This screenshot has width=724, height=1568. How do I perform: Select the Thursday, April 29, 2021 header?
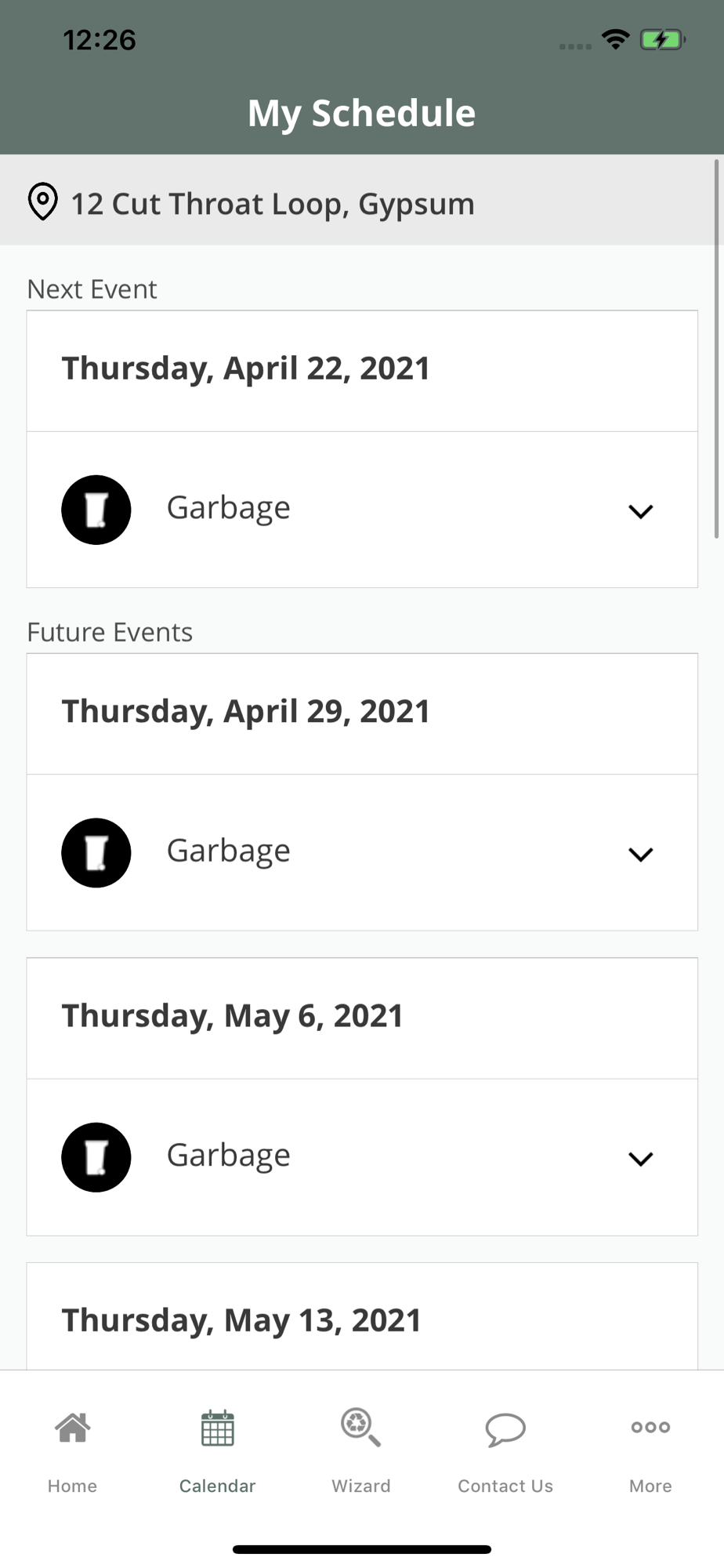coord(246,712)
